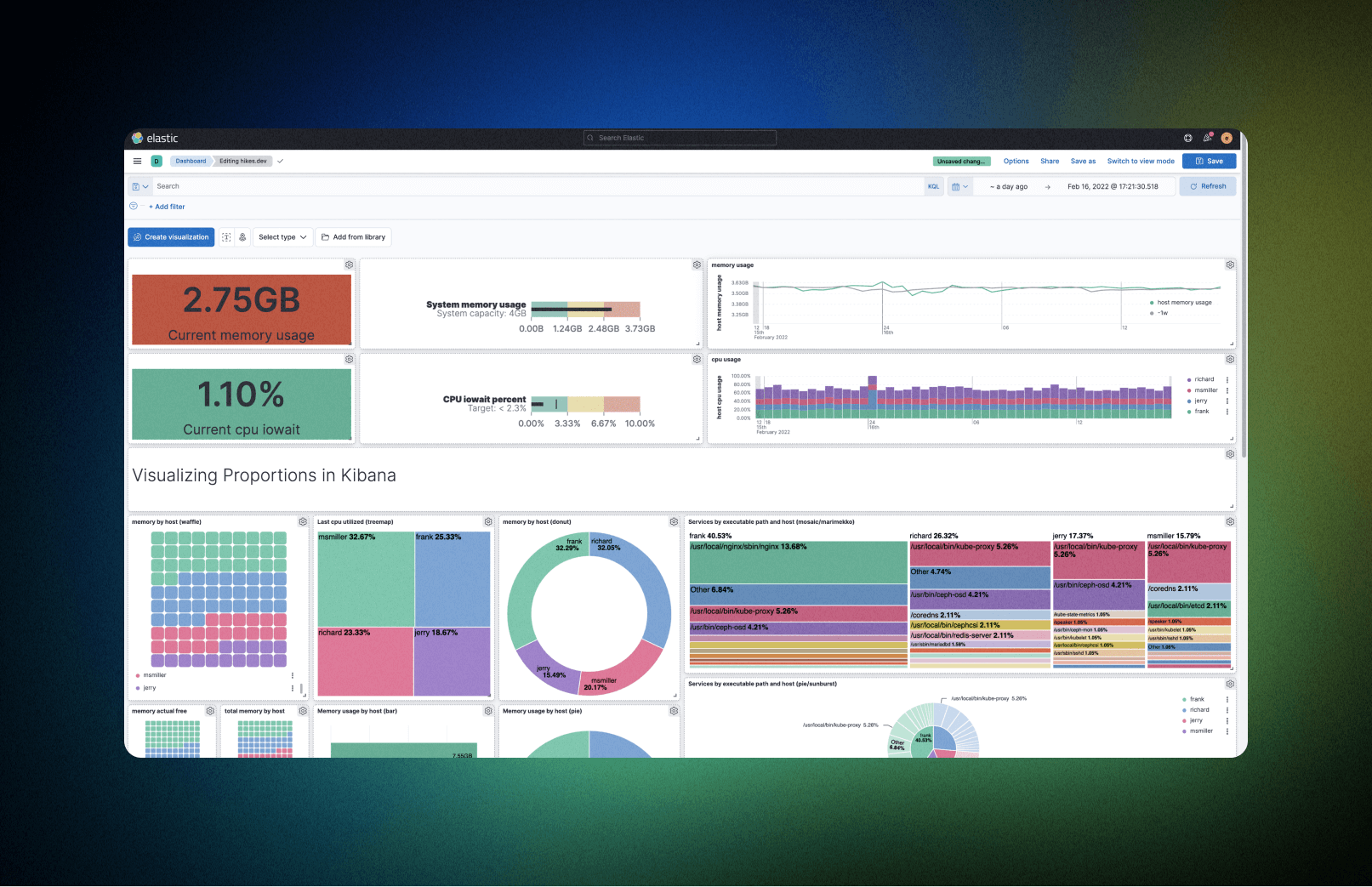The image size is (1372, 887).
Task: Open gear options for Current memory usage panel
Action: 349,265
